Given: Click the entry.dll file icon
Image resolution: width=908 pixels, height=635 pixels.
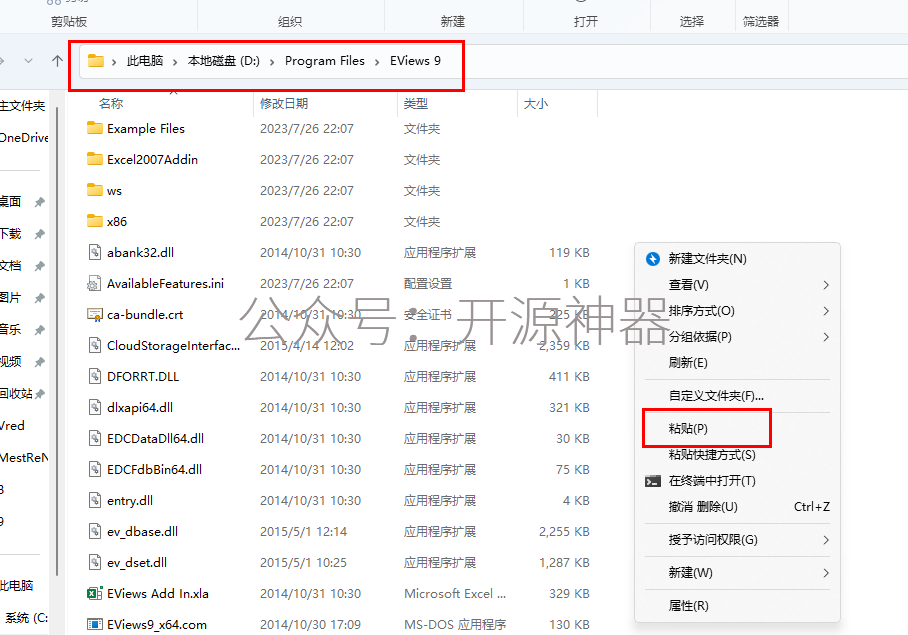Looking at the screenshot, I should 94,500.
